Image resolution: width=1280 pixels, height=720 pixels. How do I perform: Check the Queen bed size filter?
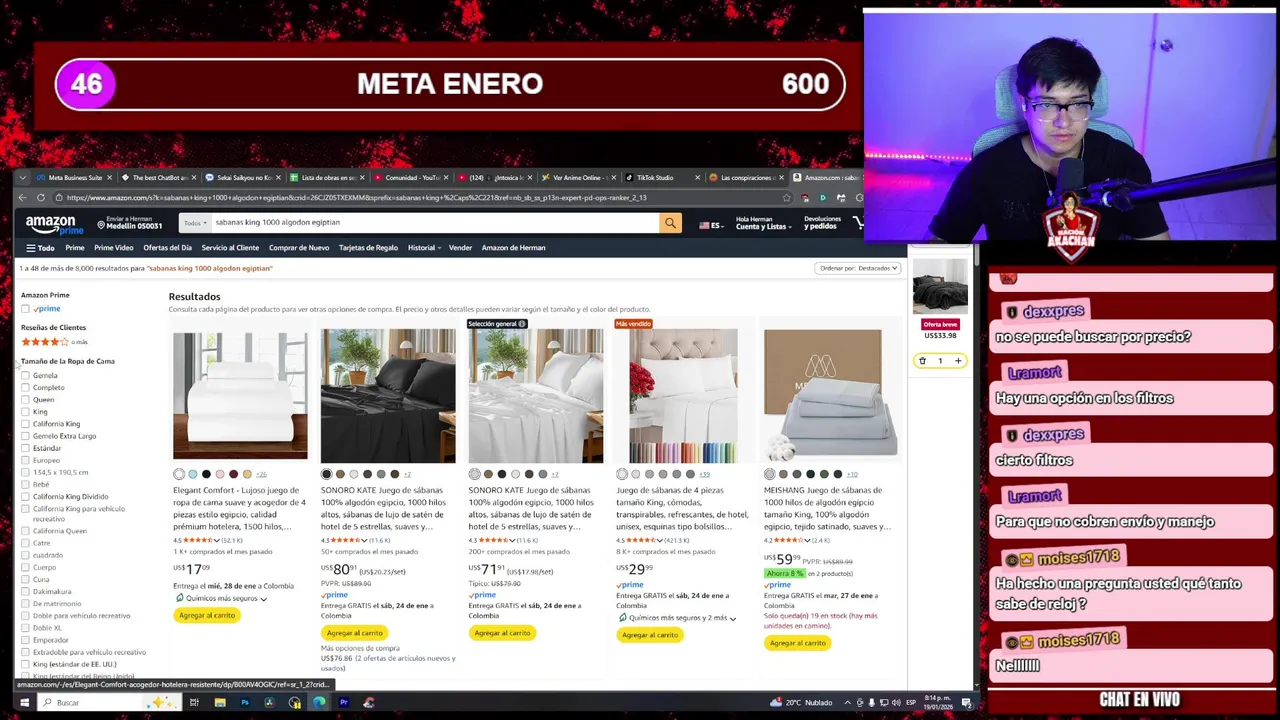(25, 400)
